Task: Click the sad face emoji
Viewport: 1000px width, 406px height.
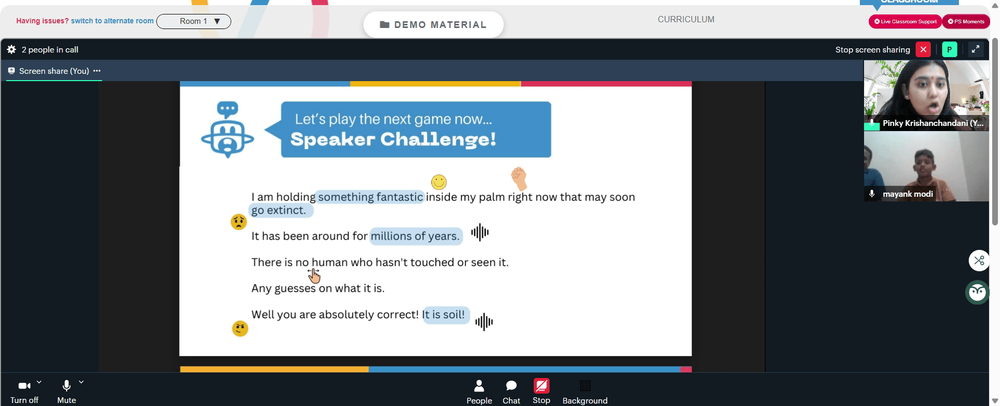Action: tap(239, 222)
